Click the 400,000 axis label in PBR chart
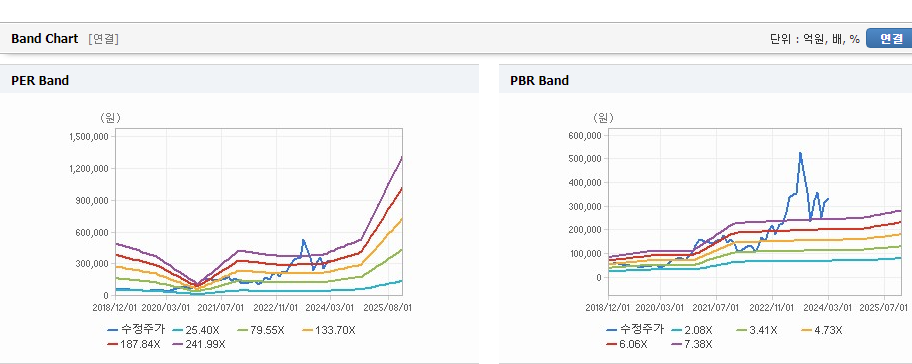 click(x=585, y=183)
